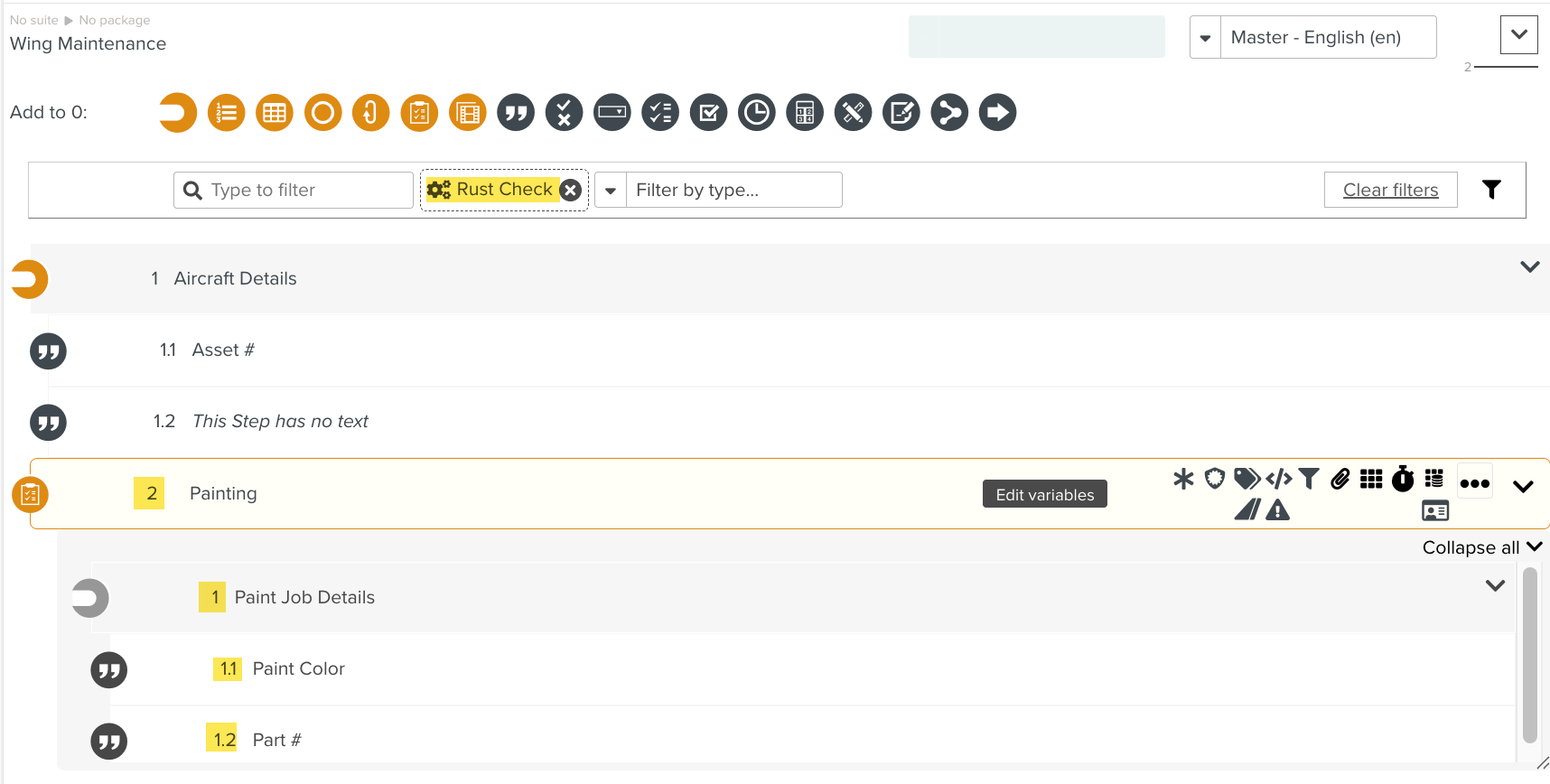Viewport: 1550px width, 784px height.
Task: Open the Filter by type dropdown arrow
Action: coord(611,190)
